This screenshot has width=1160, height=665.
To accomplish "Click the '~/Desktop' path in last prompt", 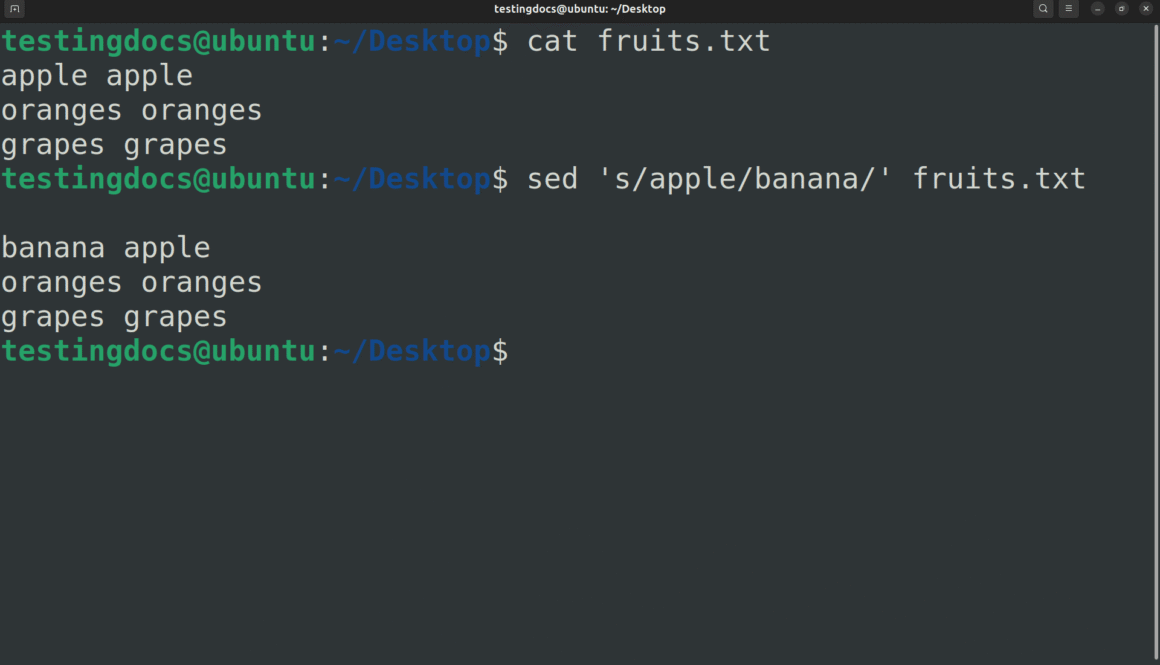I will coord(412,352).
